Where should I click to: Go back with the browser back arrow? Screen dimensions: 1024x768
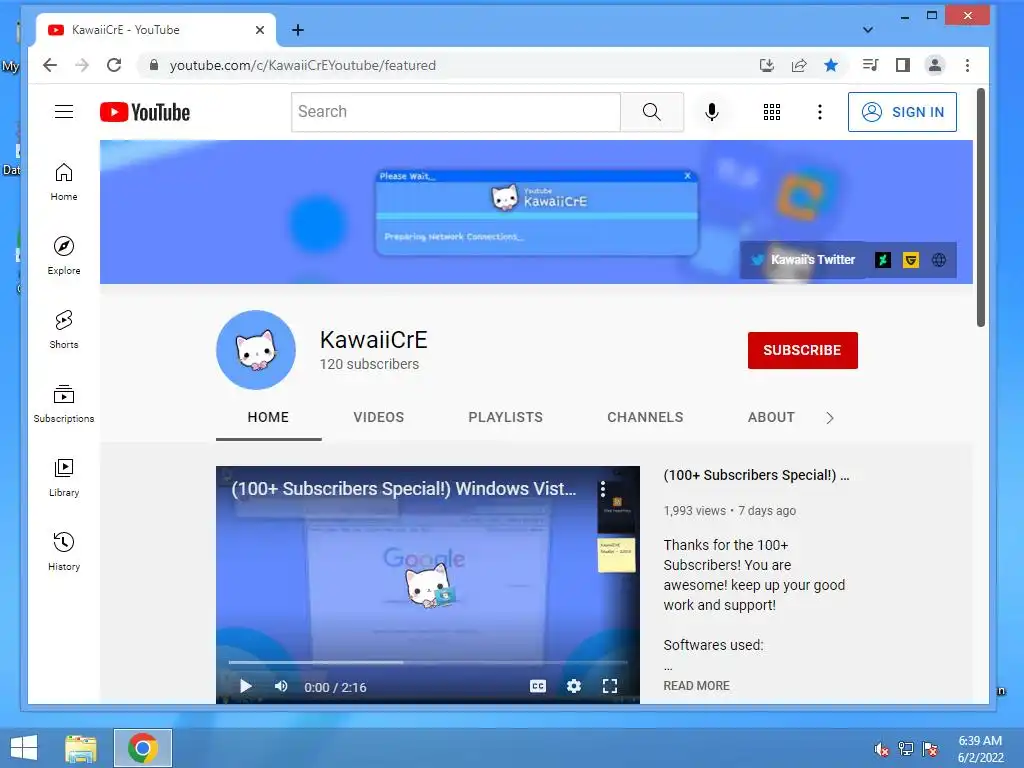click(50, 65)
